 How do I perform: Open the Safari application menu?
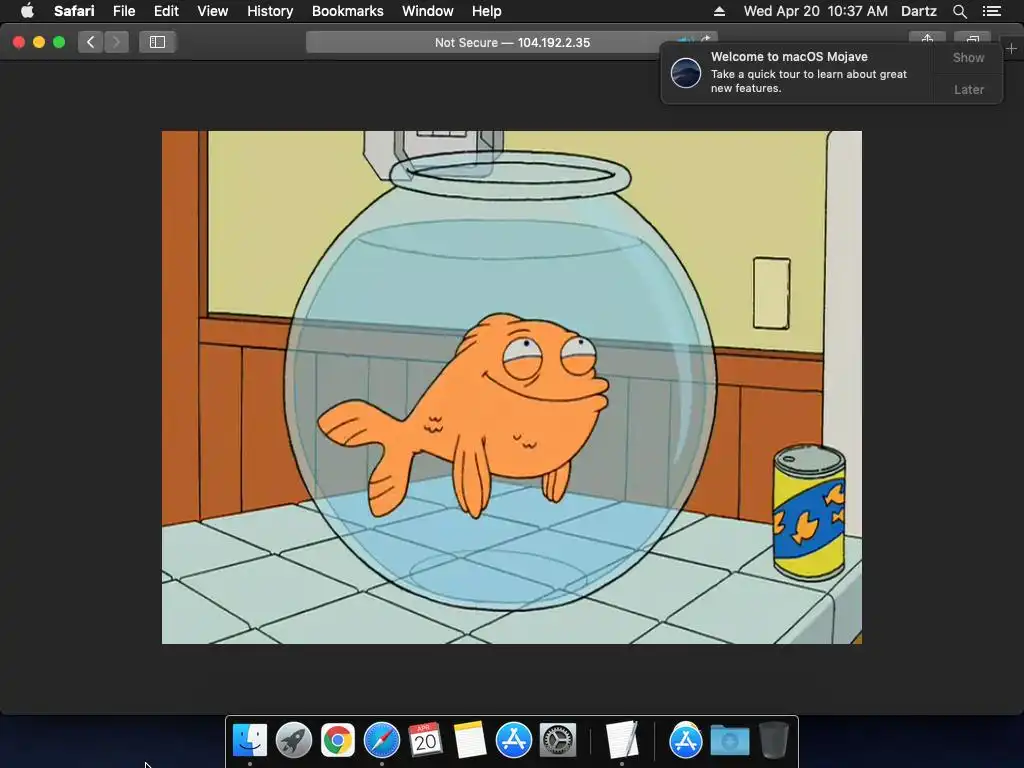click(x=74, y=11)
